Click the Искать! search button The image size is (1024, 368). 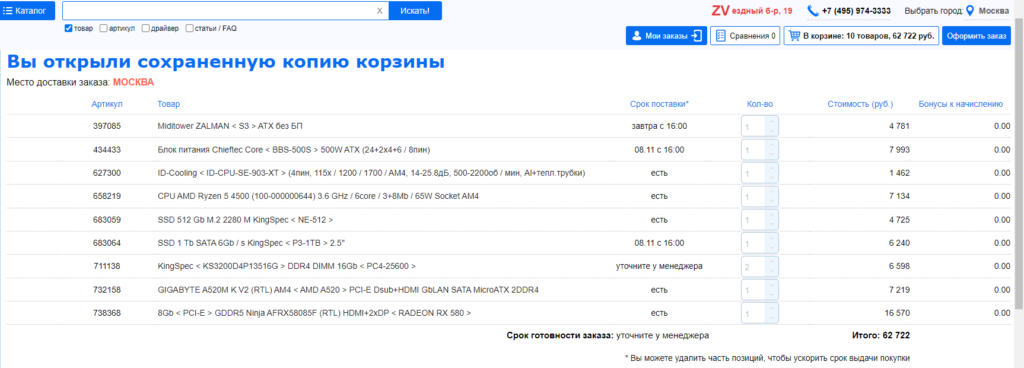pos(415,10)
